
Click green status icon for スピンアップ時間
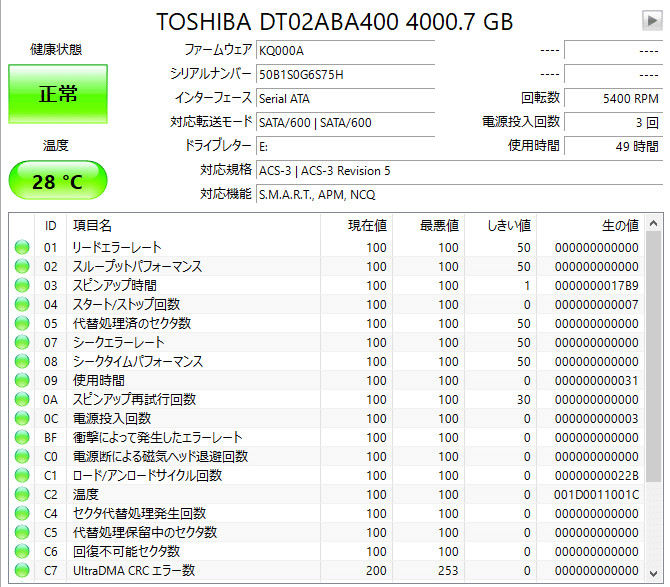pos(22,285)
